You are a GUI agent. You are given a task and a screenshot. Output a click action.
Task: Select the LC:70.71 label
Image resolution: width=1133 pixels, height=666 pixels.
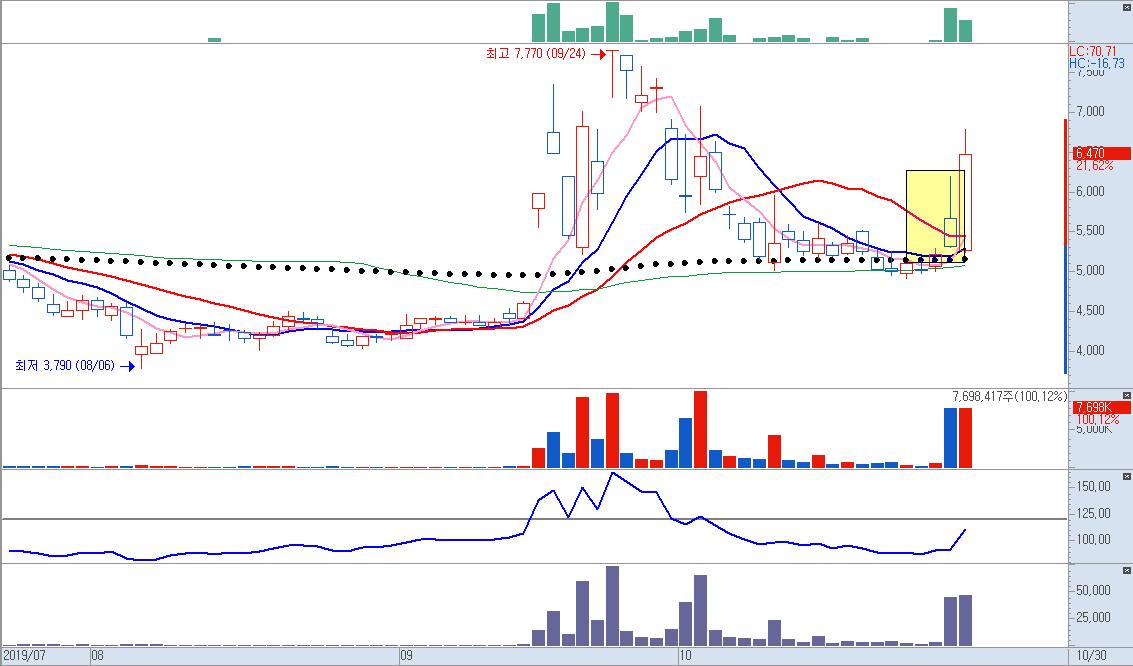pyautogui.click(x=1093, y=51)
